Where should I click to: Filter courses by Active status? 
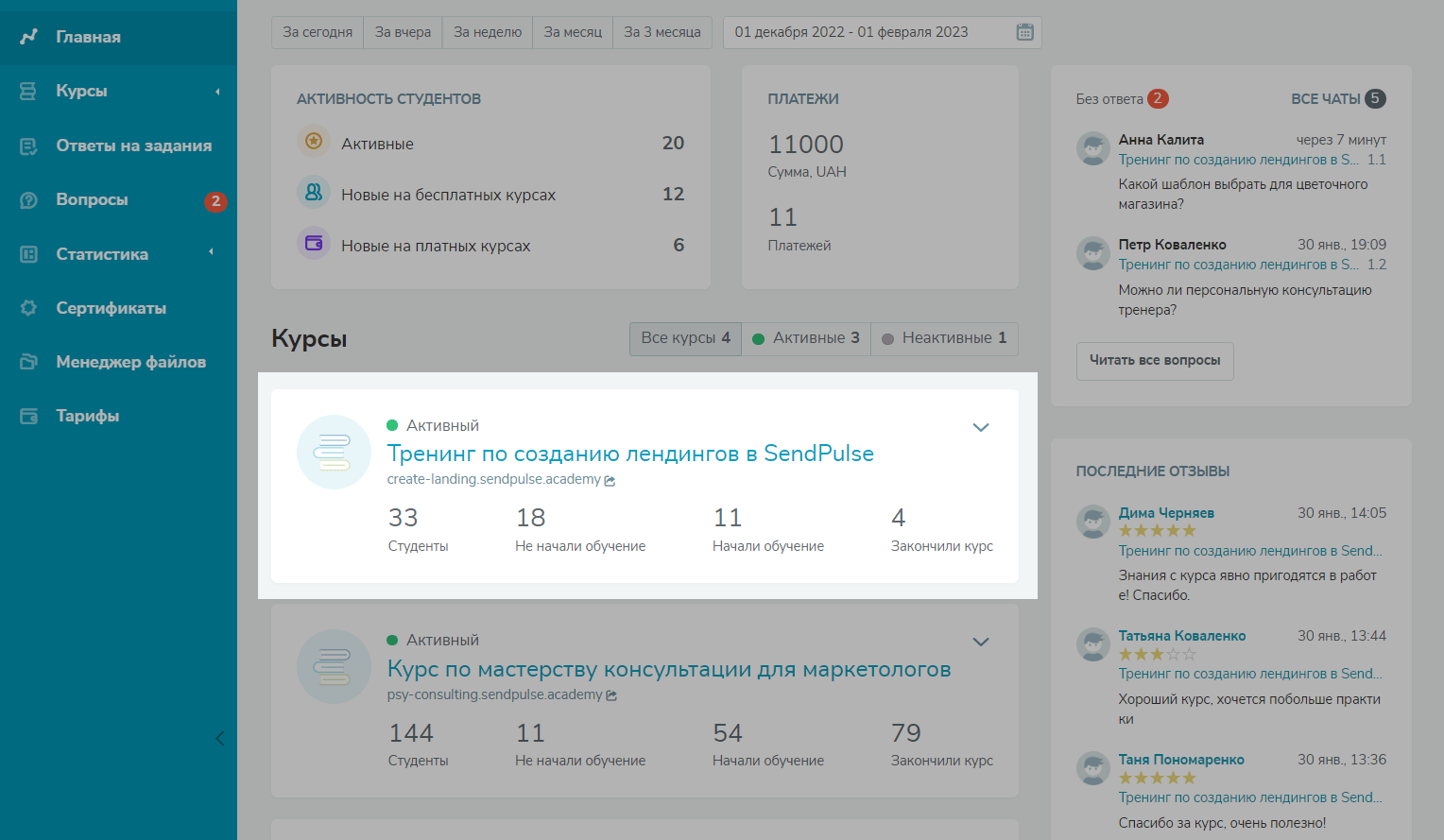coord(806,338)
